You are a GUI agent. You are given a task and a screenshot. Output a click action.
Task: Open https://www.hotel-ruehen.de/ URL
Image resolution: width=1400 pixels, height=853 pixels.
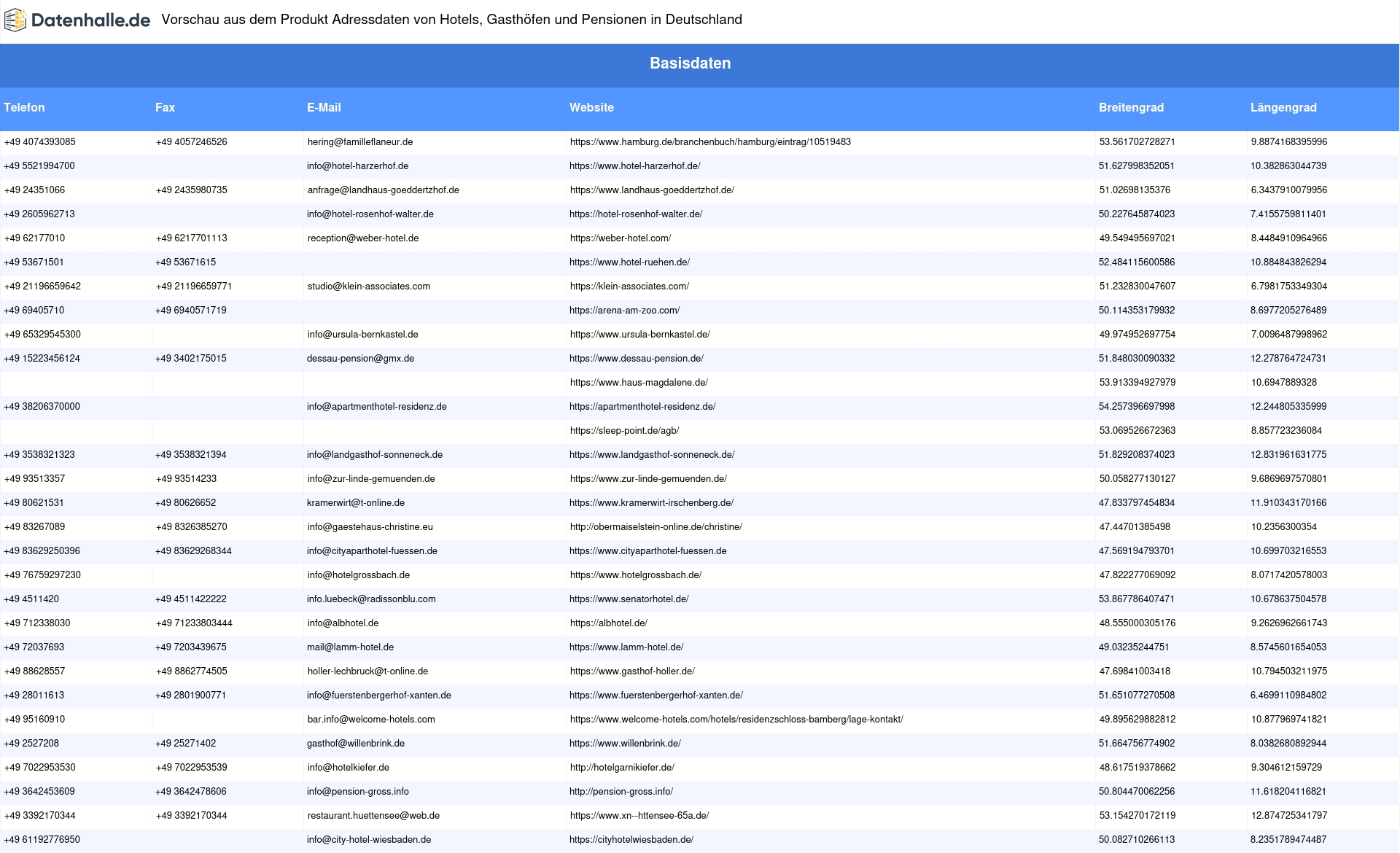pyautogui.click(x=629, y=262)
